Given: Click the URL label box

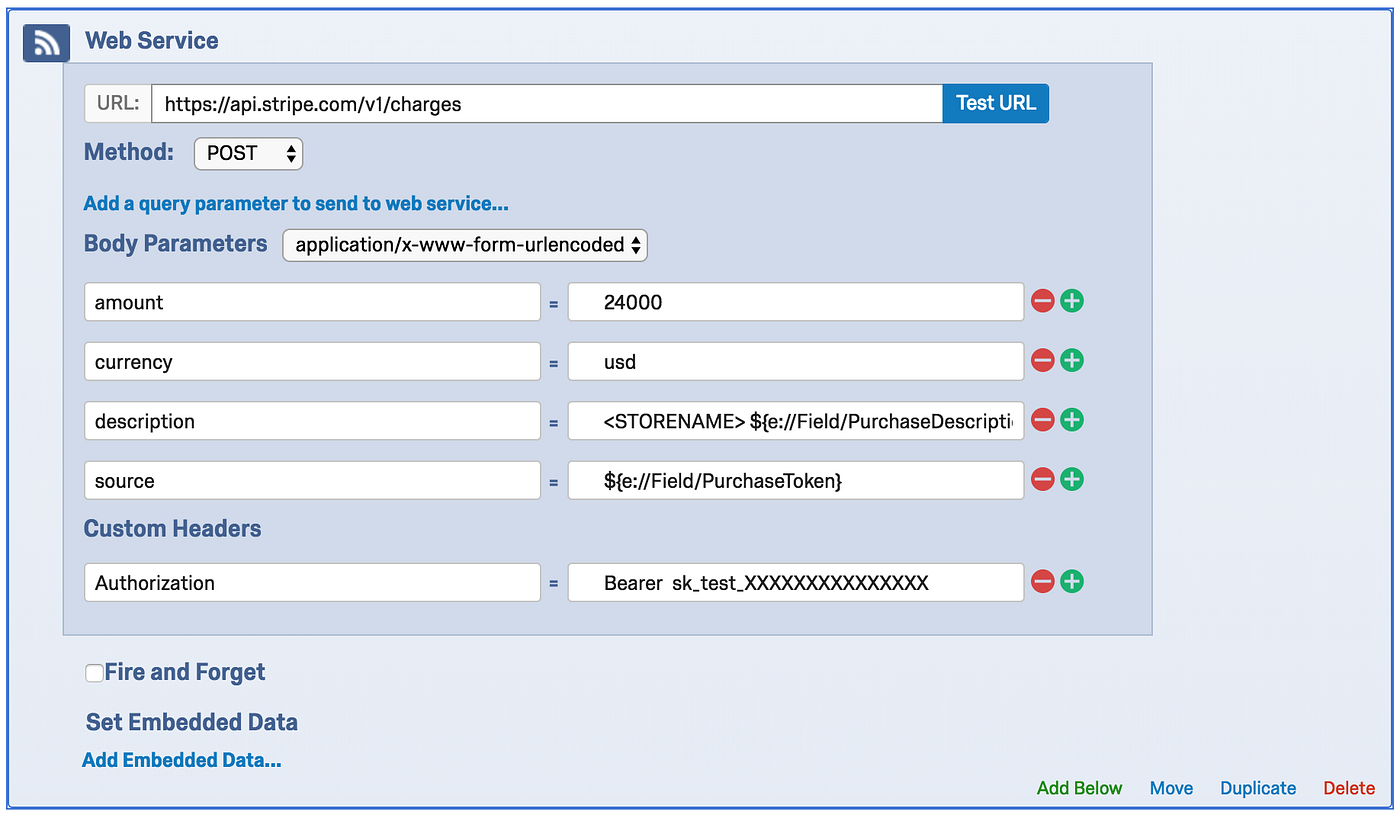Looking at the screenshot, I should (118, 103).
